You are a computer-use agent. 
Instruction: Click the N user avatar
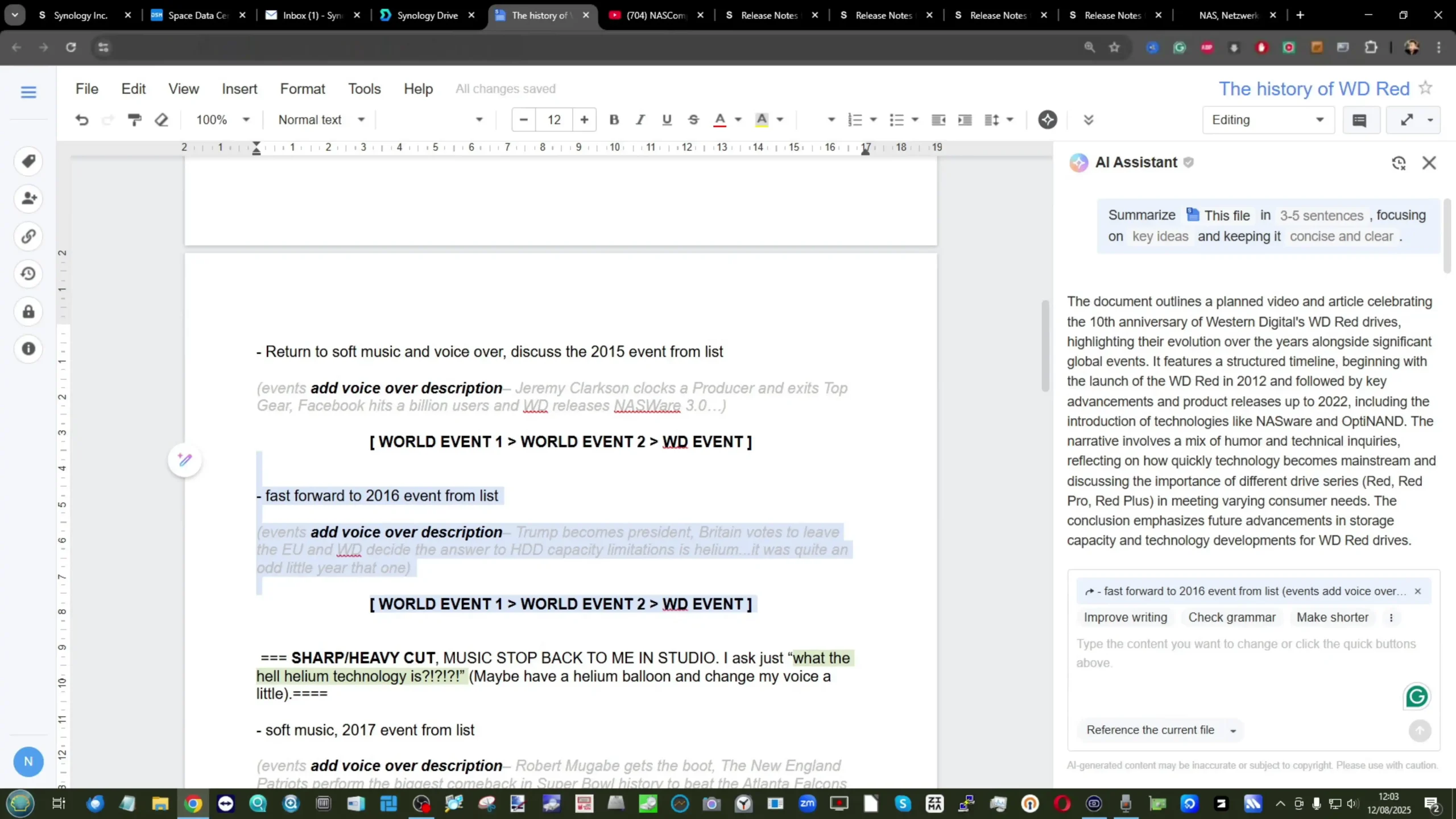[28, 762]
